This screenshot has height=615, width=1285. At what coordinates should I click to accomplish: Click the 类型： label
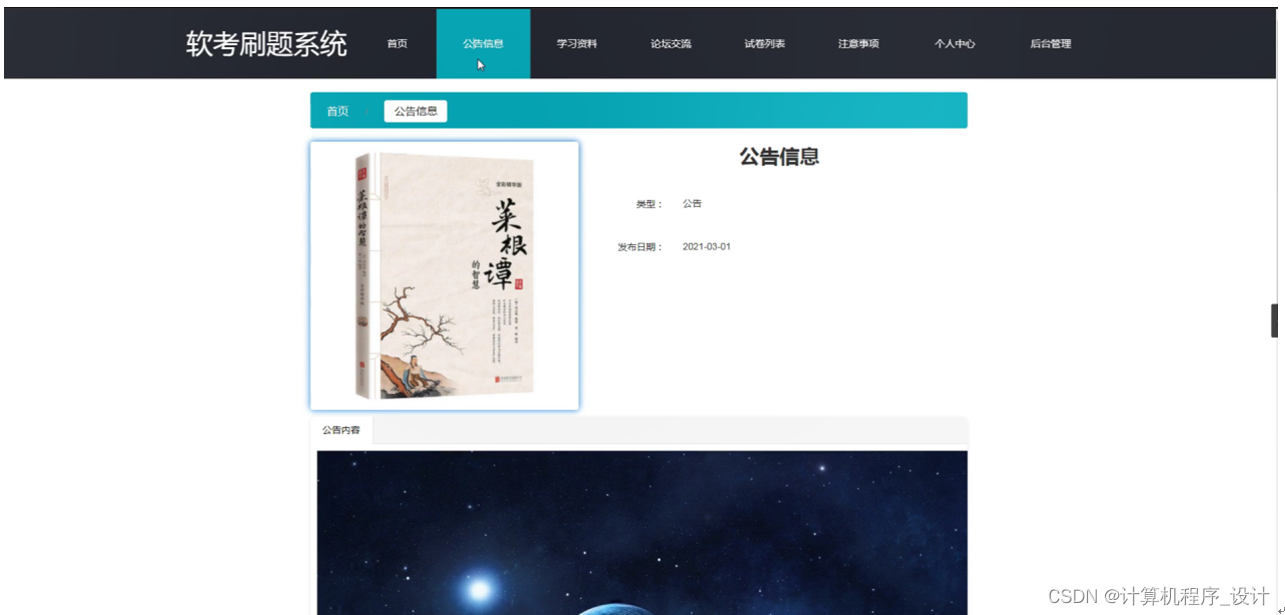click(649, 204)
